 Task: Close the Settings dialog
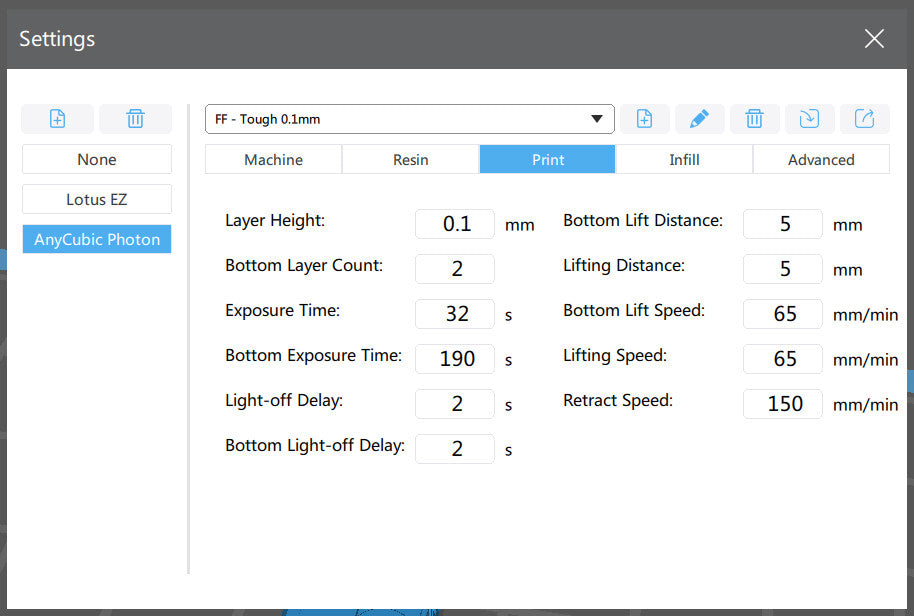874,39
